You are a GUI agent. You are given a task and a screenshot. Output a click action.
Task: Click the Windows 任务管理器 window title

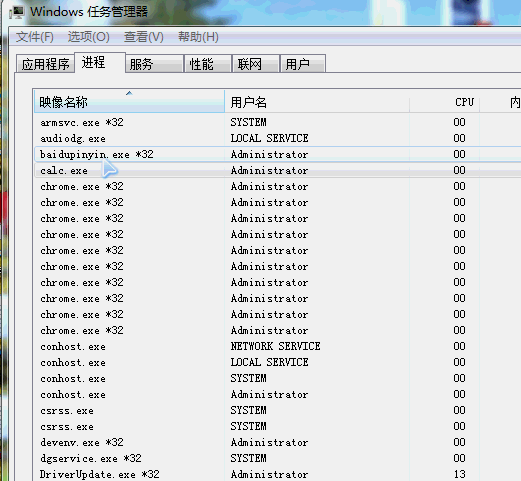click(x=89, y=12)
